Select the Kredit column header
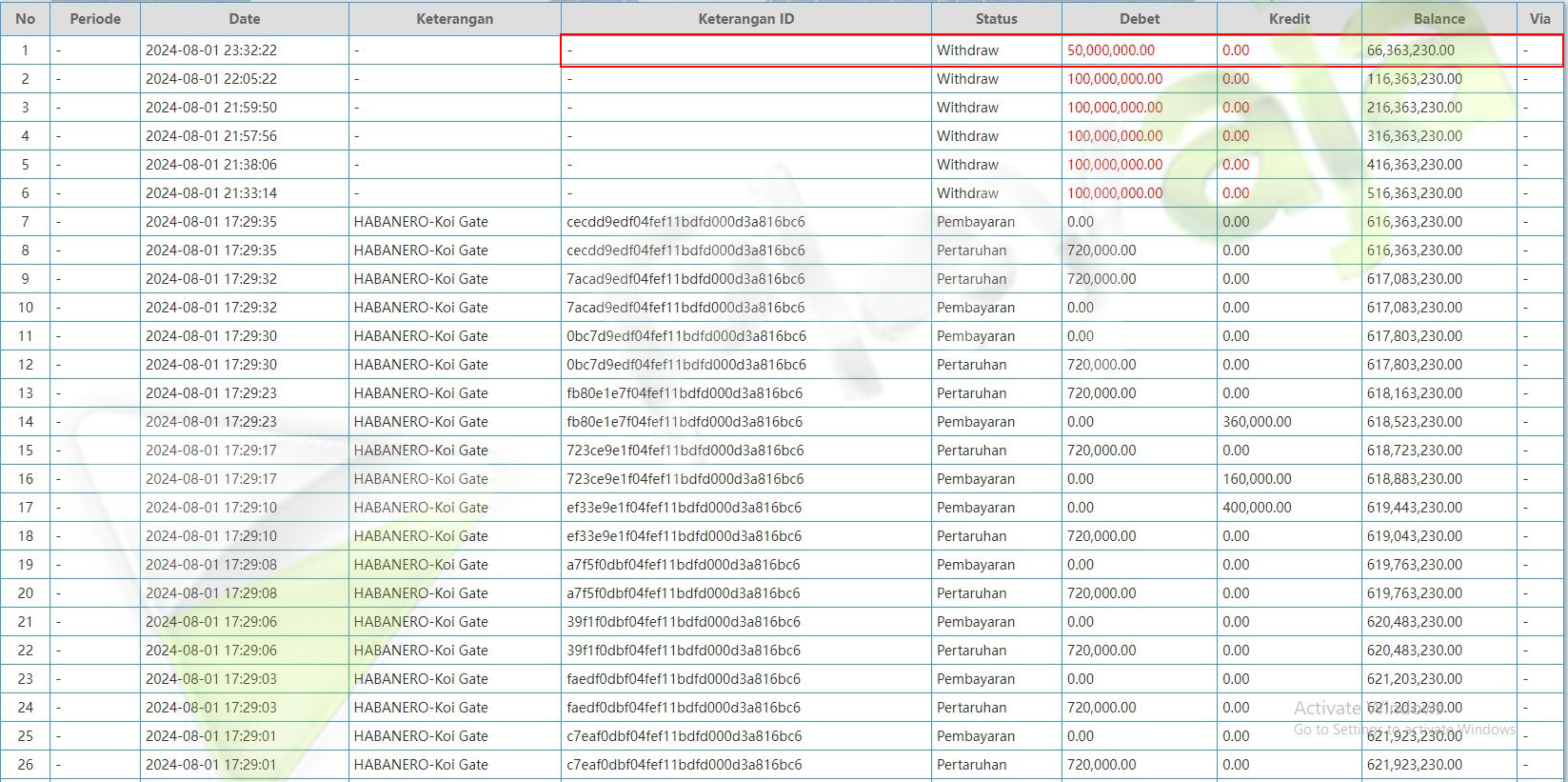The image size is (1568, 782). (1288, 19)
